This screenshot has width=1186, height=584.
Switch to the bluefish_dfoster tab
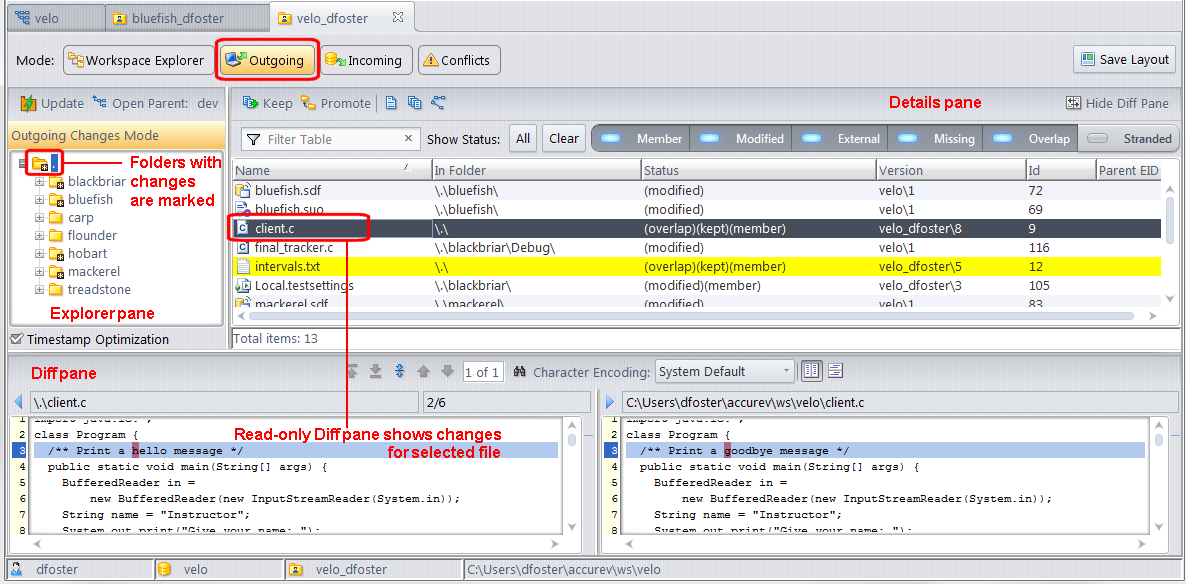coord(168,18)
